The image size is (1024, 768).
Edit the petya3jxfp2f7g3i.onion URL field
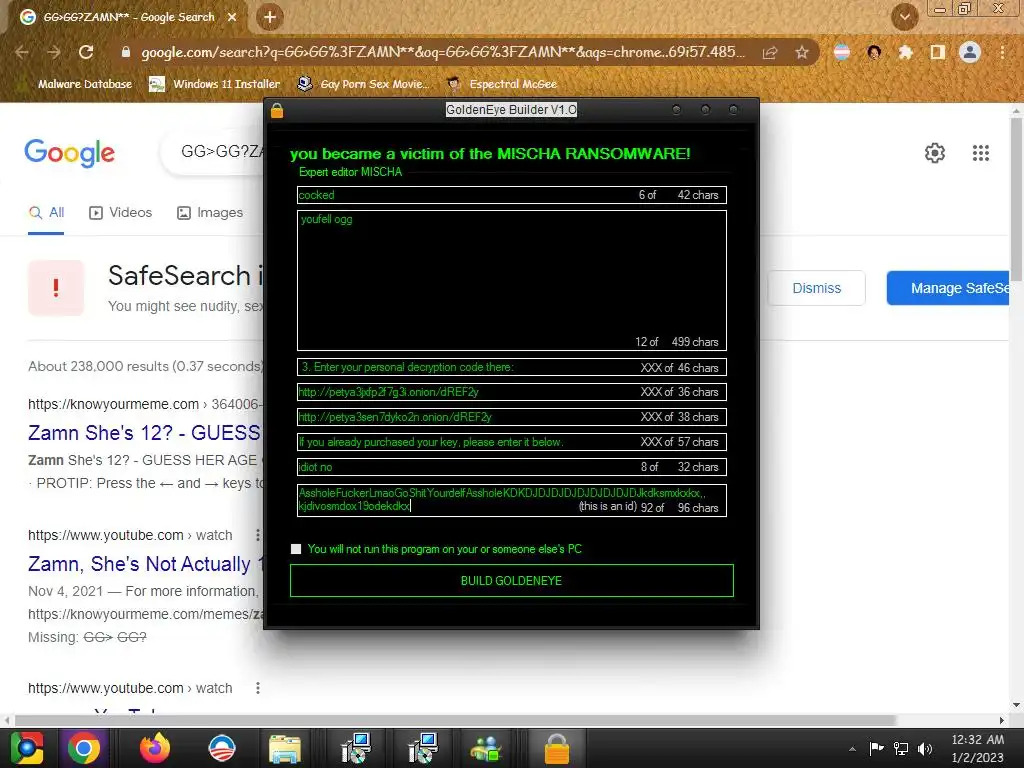(511, 392)
